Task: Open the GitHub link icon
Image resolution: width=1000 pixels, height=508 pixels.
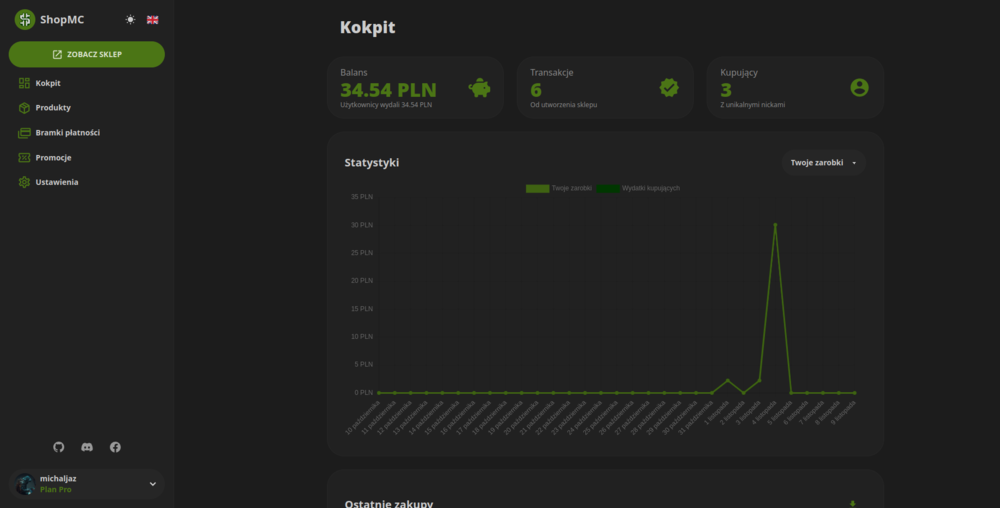Action: (x=59, y=447)
